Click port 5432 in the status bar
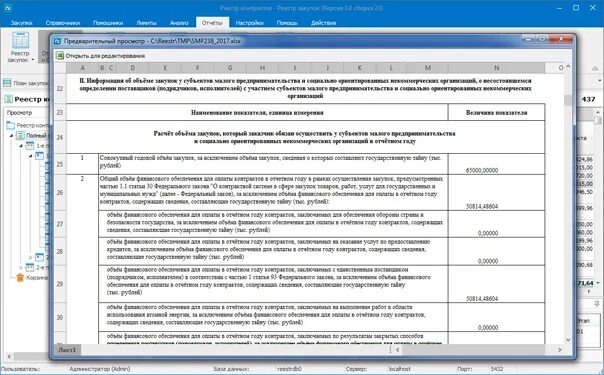Screen dimensions: 604x375 tap(497, 368)
